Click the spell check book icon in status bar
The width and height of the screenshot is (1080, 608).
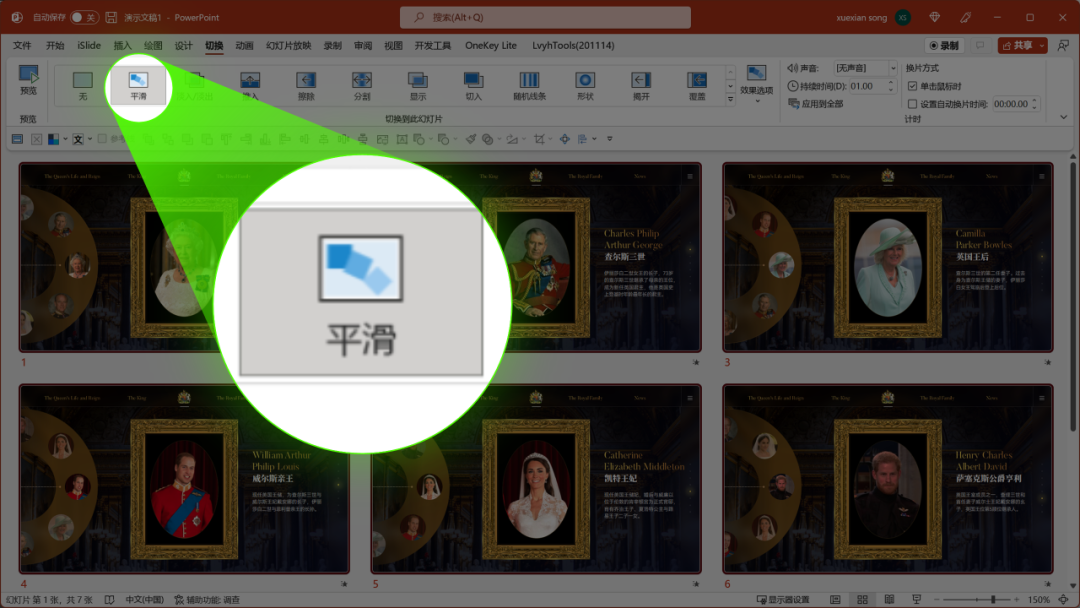[x=109, y=600]
